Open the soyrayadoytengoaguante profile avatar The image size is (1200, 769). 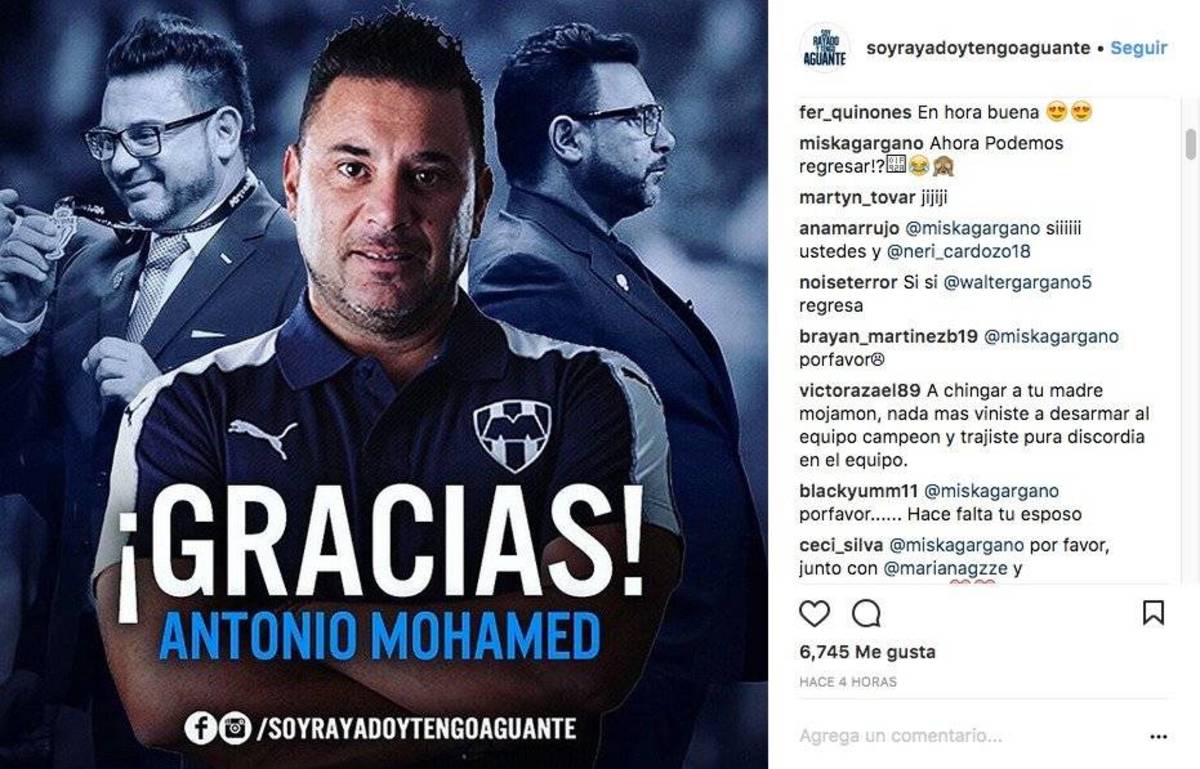[x=825, y=48]
